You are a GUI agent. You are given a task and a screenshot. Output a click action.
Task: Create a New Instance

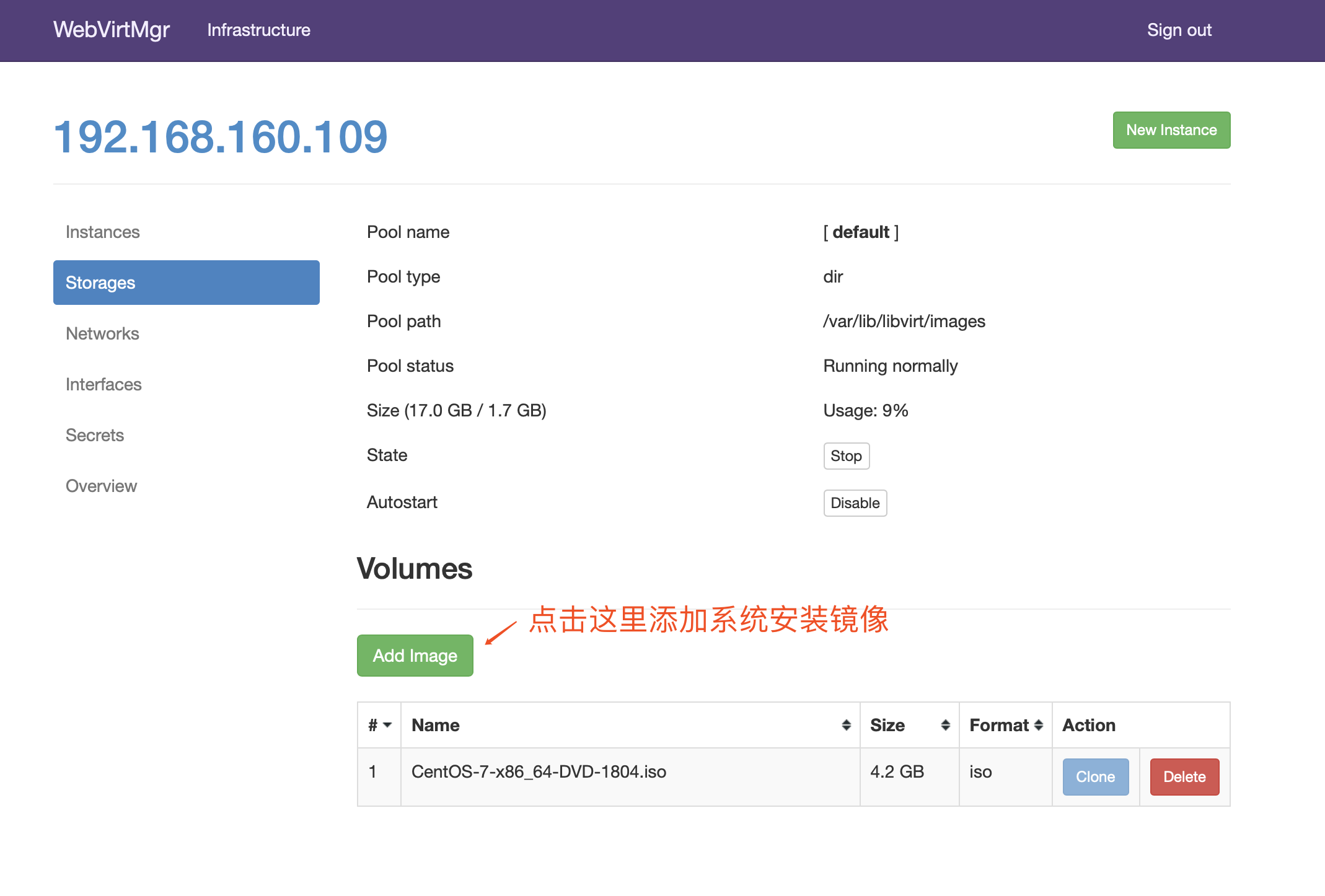tap(1171, 130)
